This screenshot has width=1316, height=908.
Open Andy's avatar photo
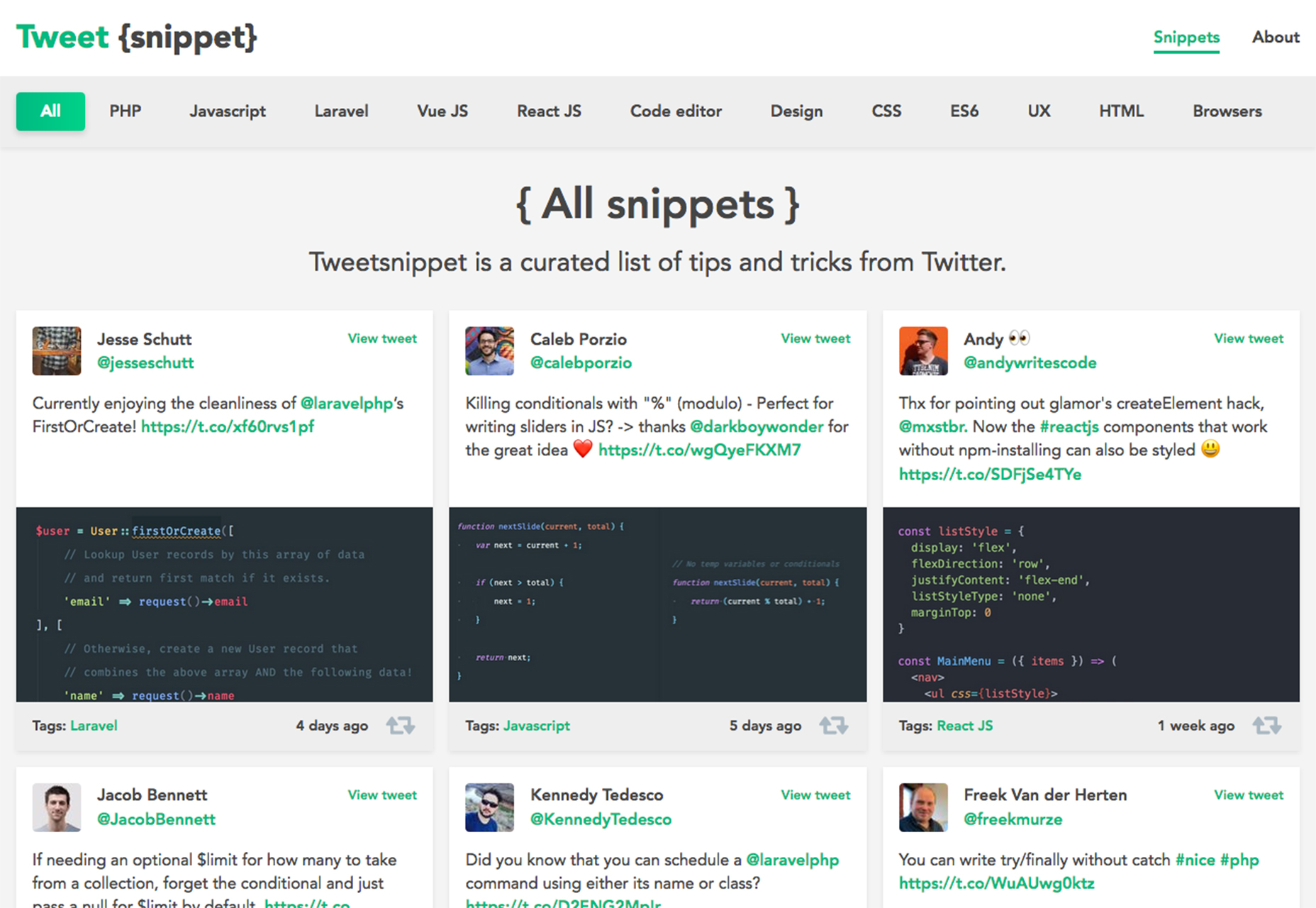pyautogui.click(x=923, y=350)
